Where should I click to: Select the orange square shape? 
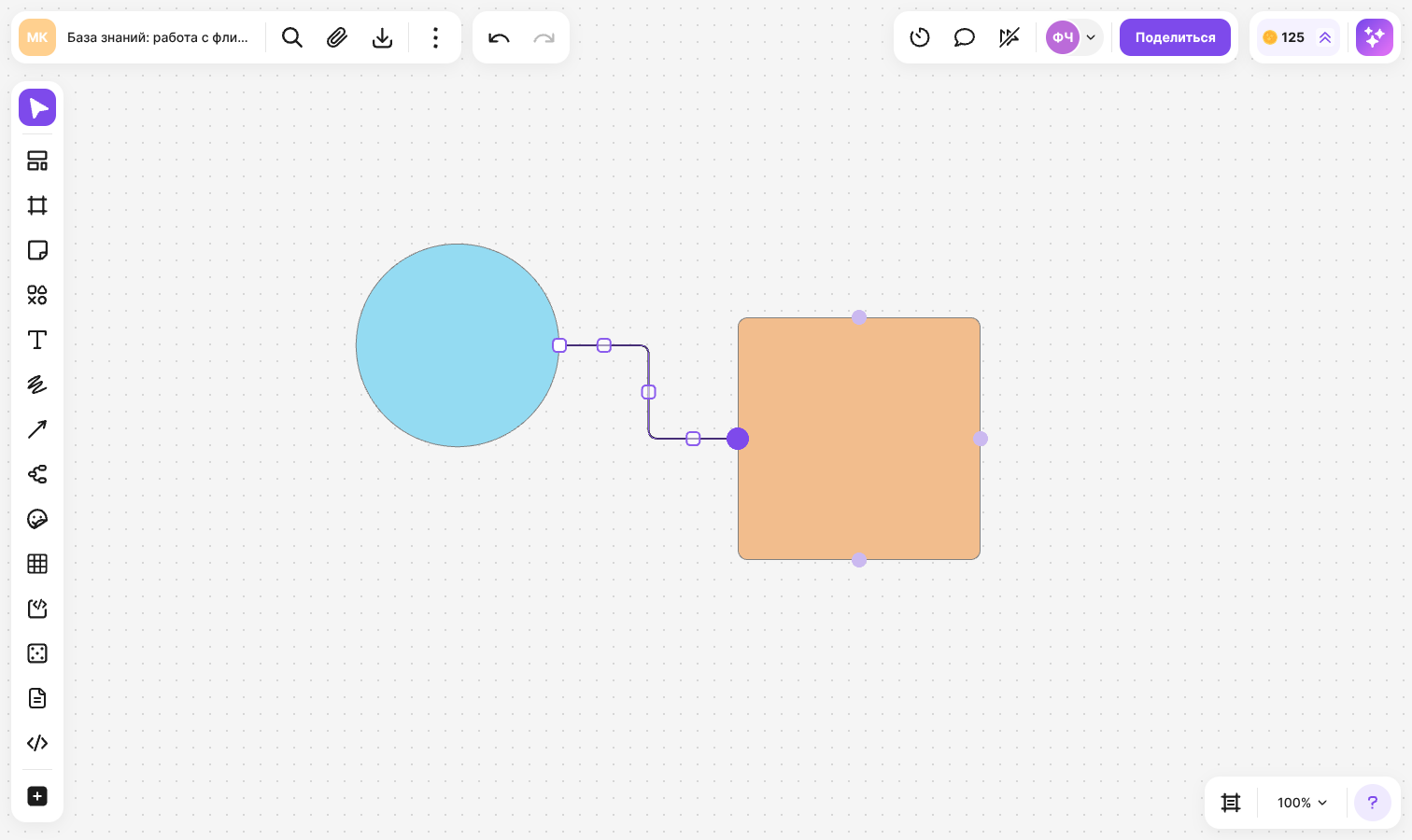[x=859, y=439]
